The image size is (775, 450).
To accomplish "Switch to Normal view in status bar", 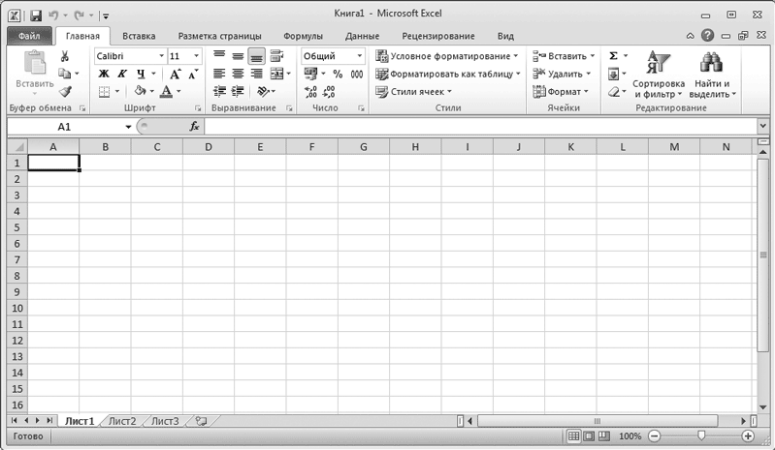I will 573,436.
